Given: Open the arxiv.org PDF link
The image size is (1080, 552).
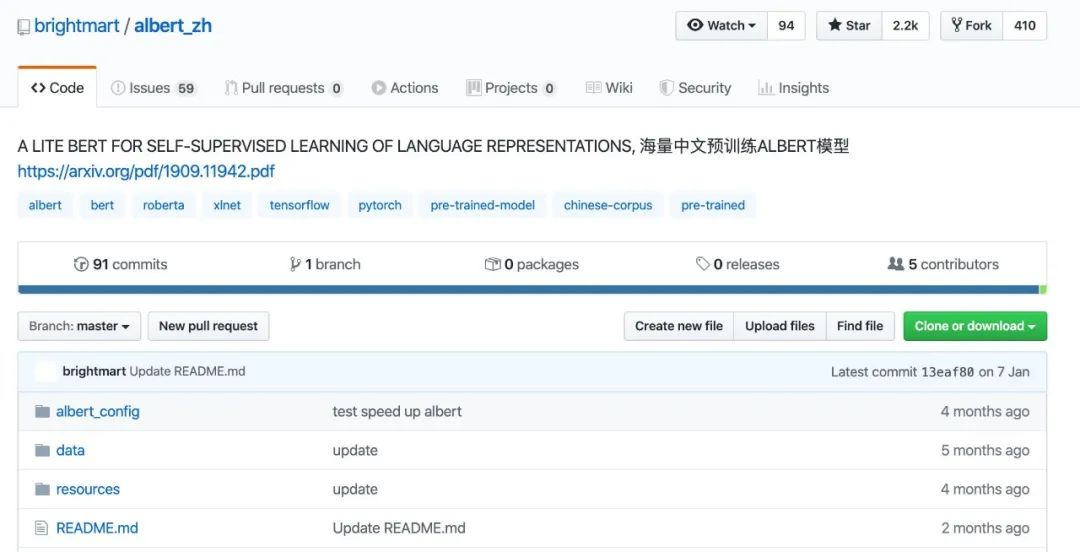Looking at the screenshot, I should (146, 171).
